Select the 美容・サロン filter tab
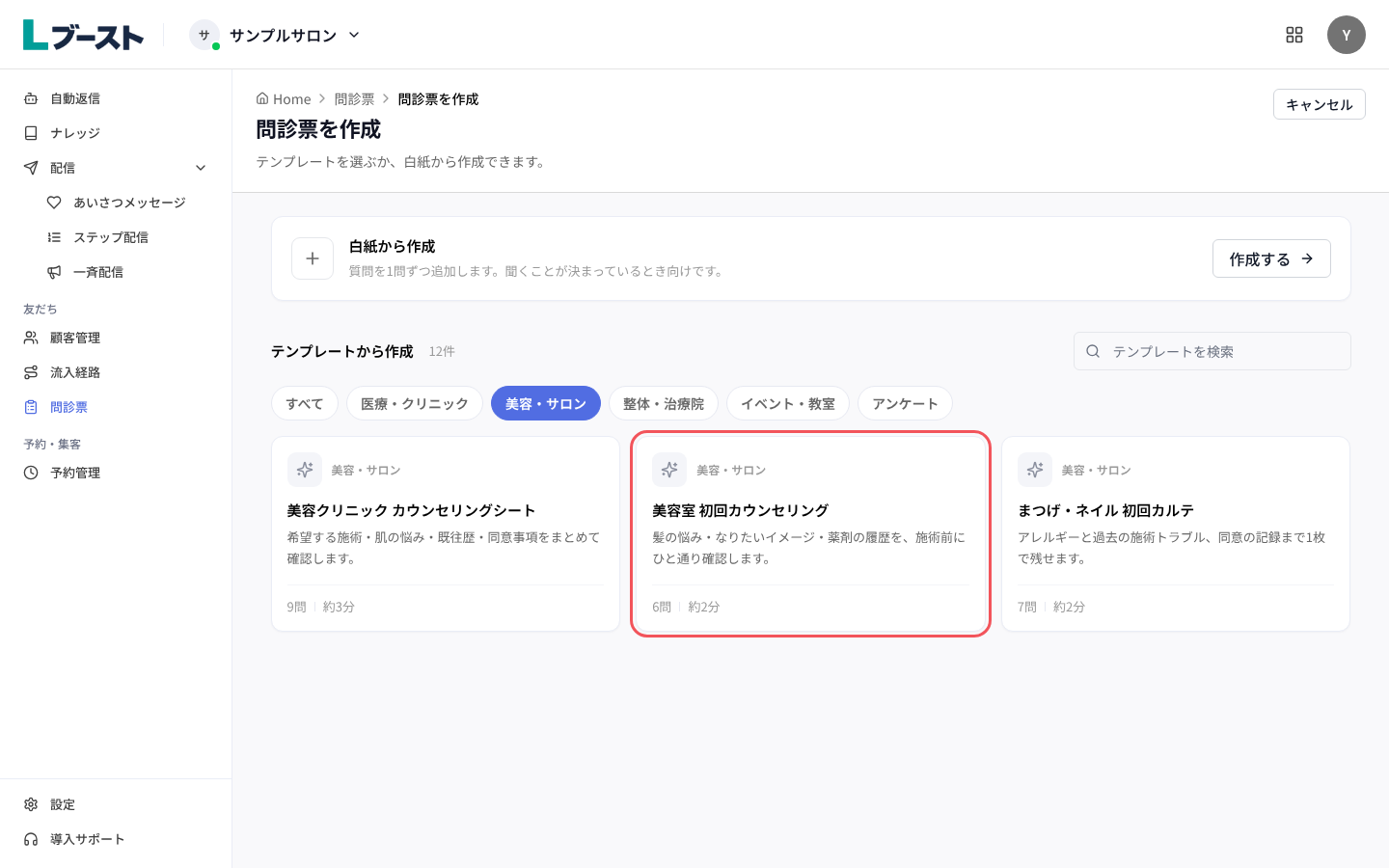Image resolution: width=1389 pixels, height=868 pixels. [546, 403]
